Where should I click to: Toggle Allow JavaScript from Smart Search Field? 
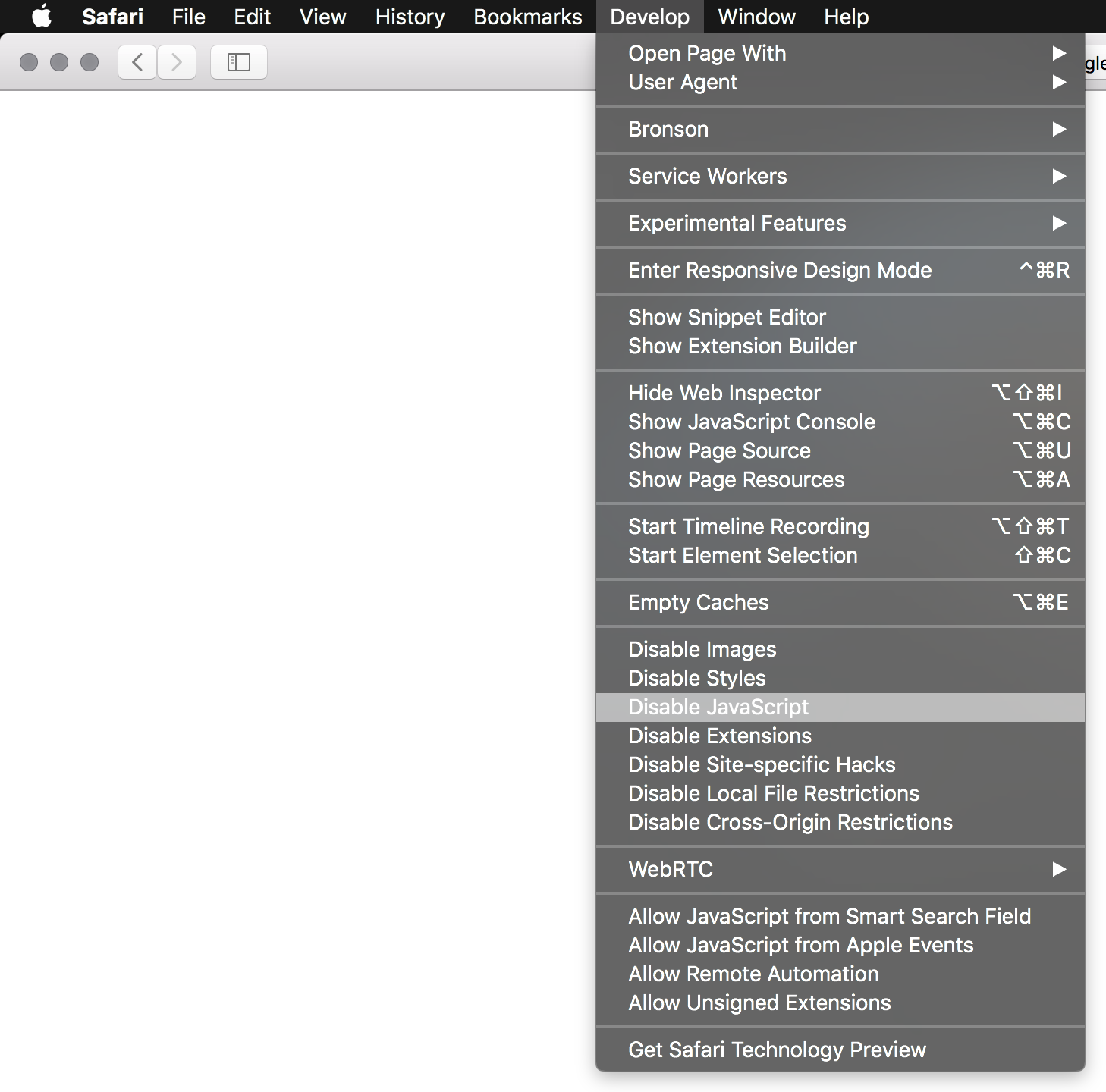coord(840,916)
